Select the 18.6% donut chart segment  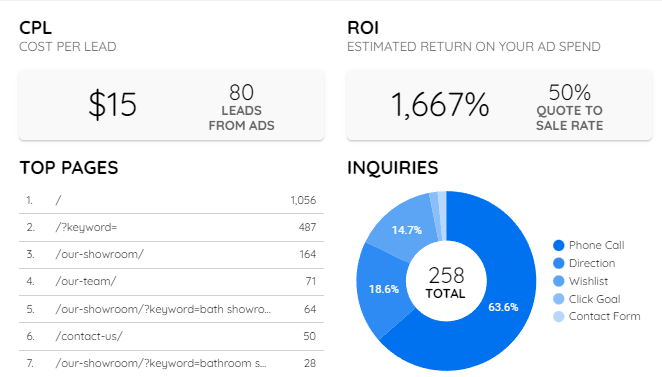pyautogui.click(x=383, y=289)
